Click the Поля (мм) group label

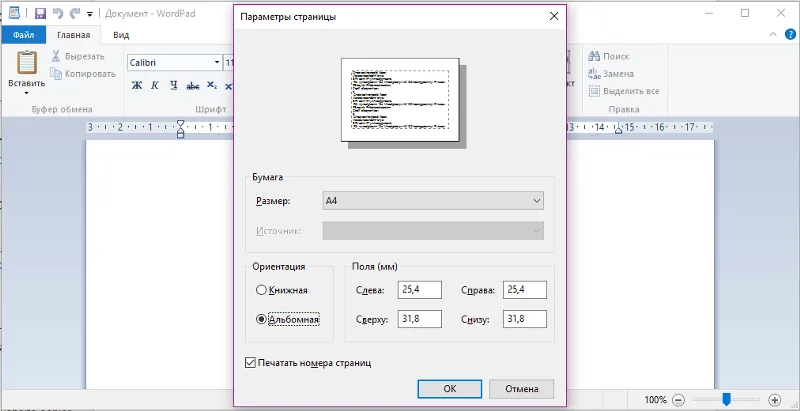click(x=375, y=266)
